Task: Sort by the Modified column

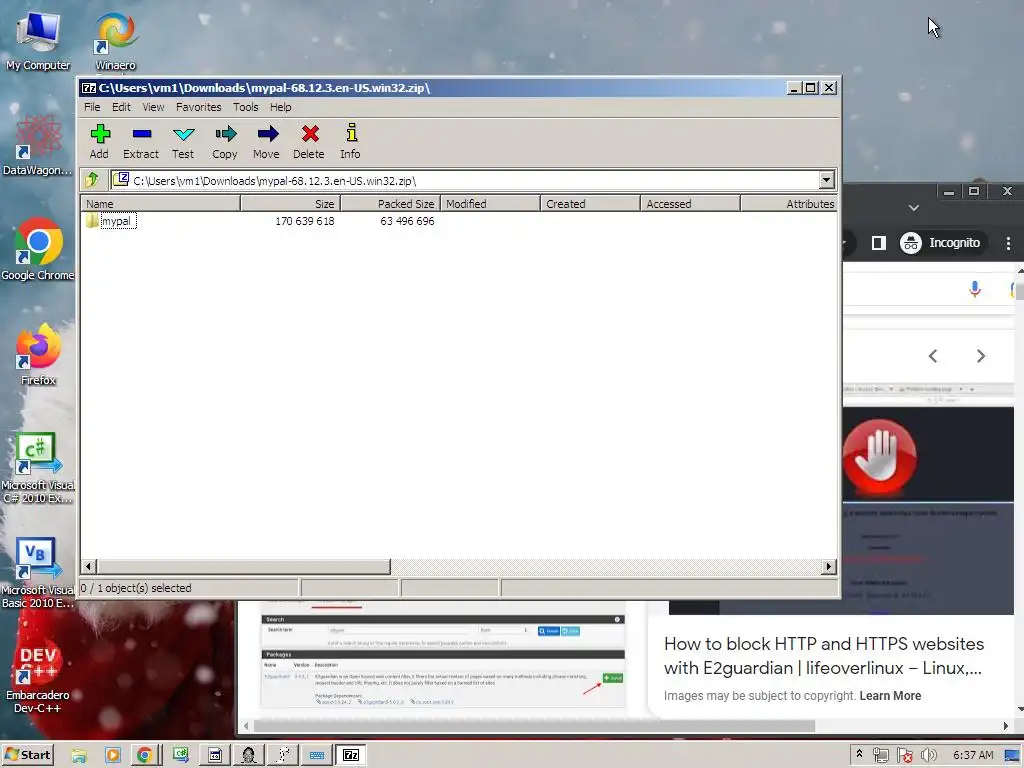Action: pos(490,204)
